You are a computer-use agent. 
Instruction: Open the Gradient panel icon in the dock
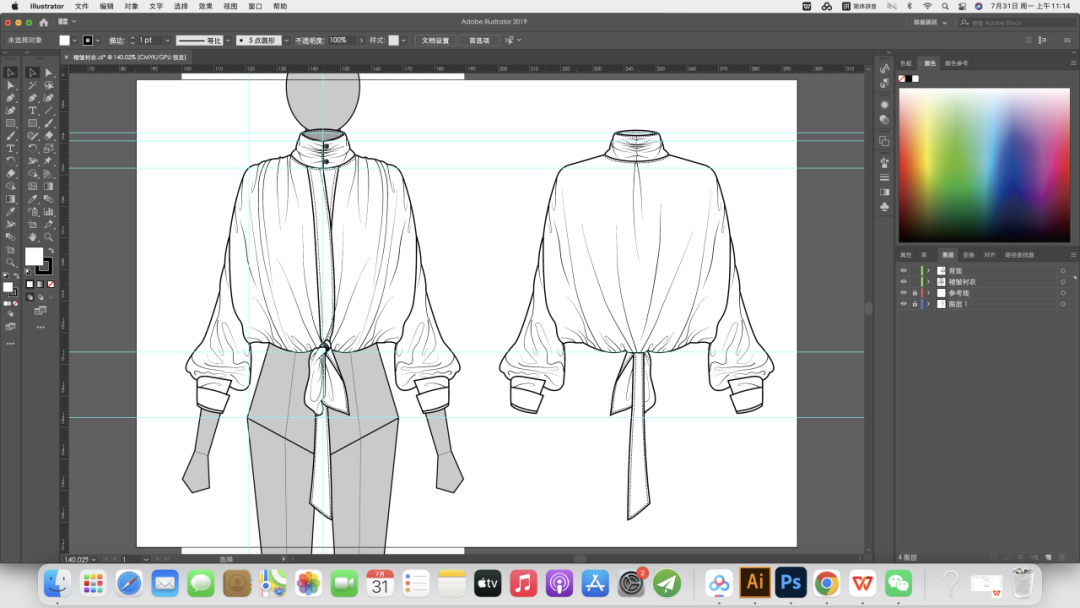click(x=884, y=192)
